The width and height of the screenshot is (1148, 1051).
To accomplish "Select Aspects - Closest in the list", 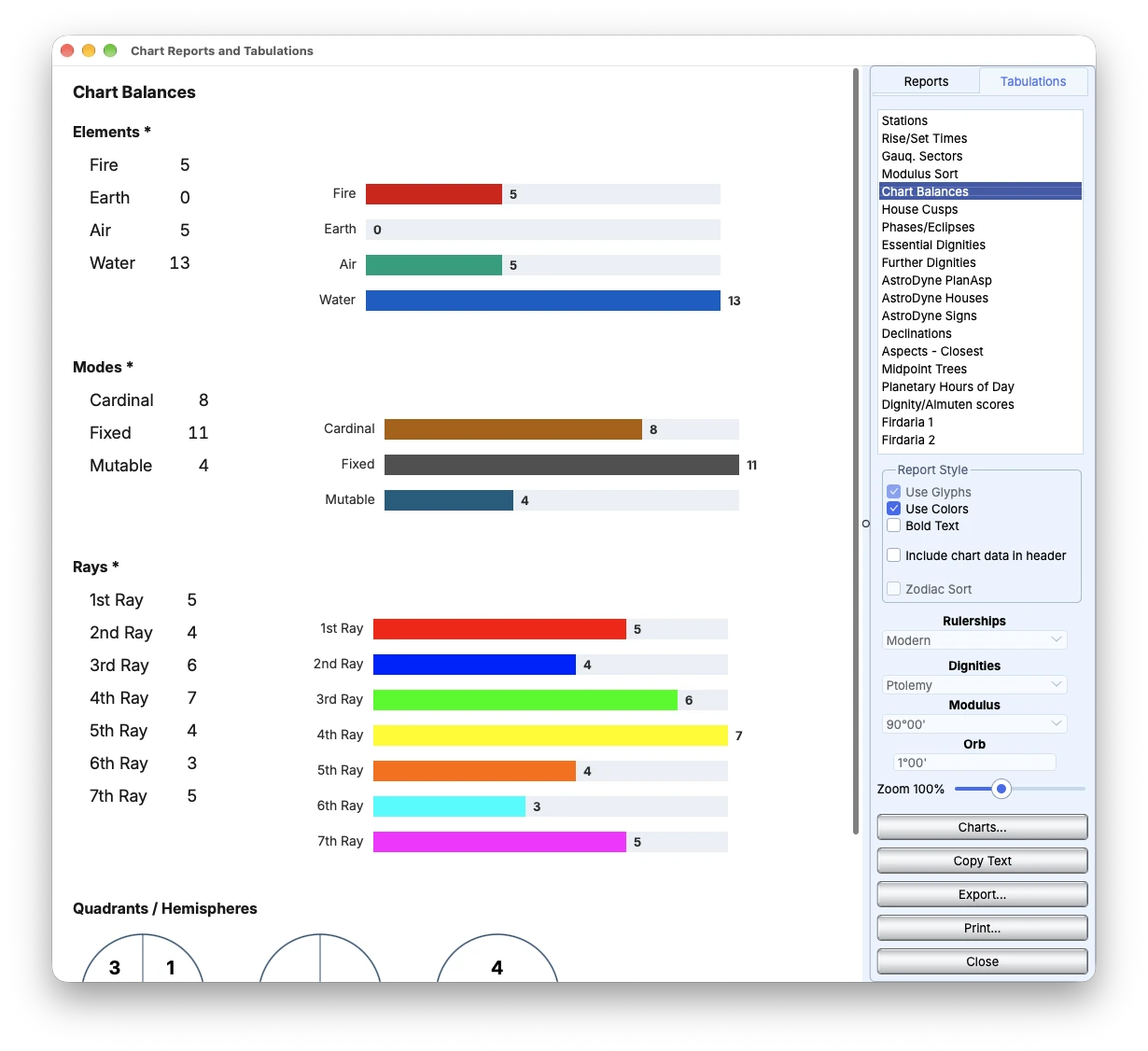I will pos(981,351).
